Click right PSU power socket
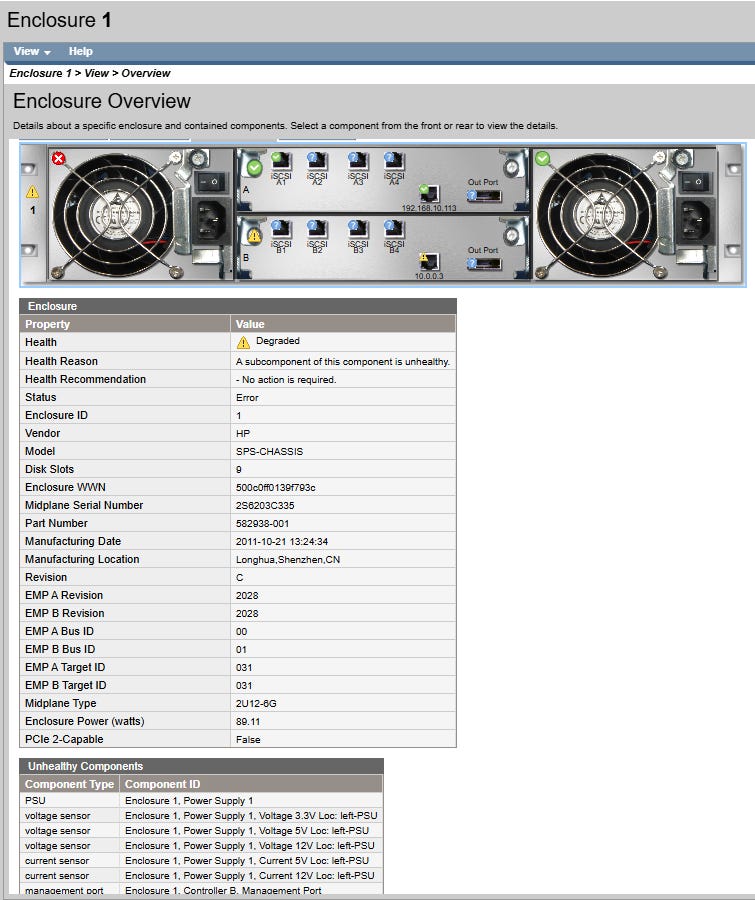This screenshot has height=900, width=755. 695,221
